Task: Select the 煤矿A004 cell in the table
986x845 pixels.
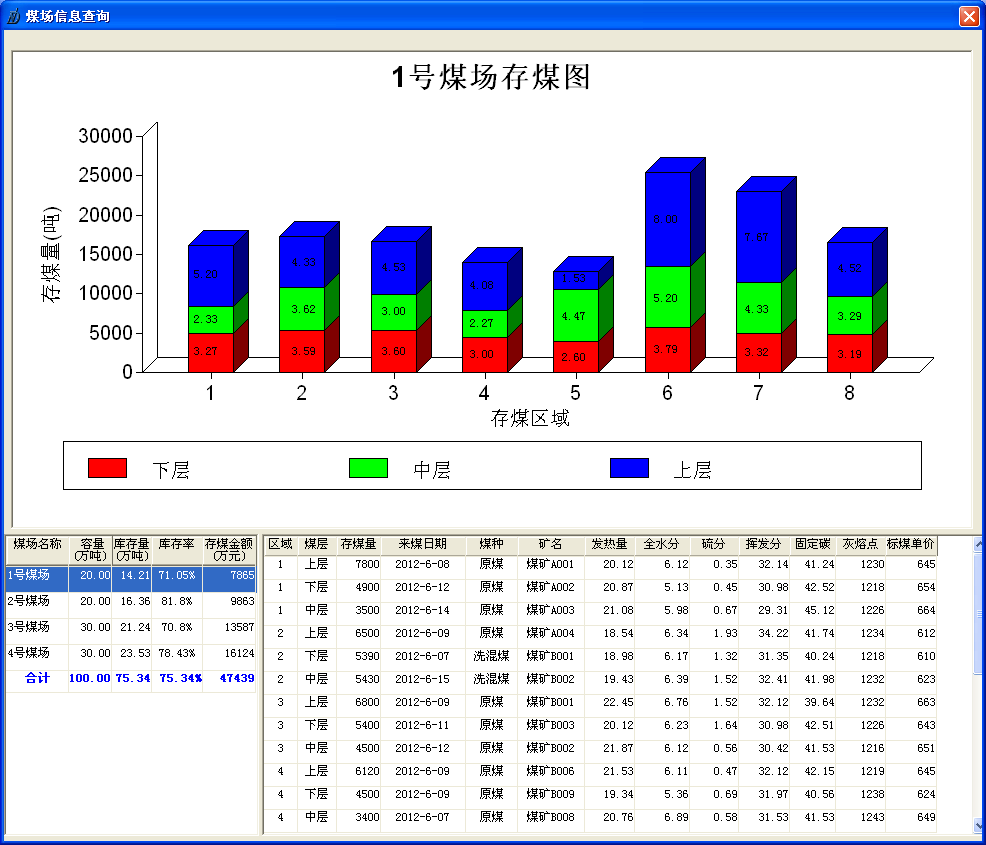Action: tap(550, 633)
